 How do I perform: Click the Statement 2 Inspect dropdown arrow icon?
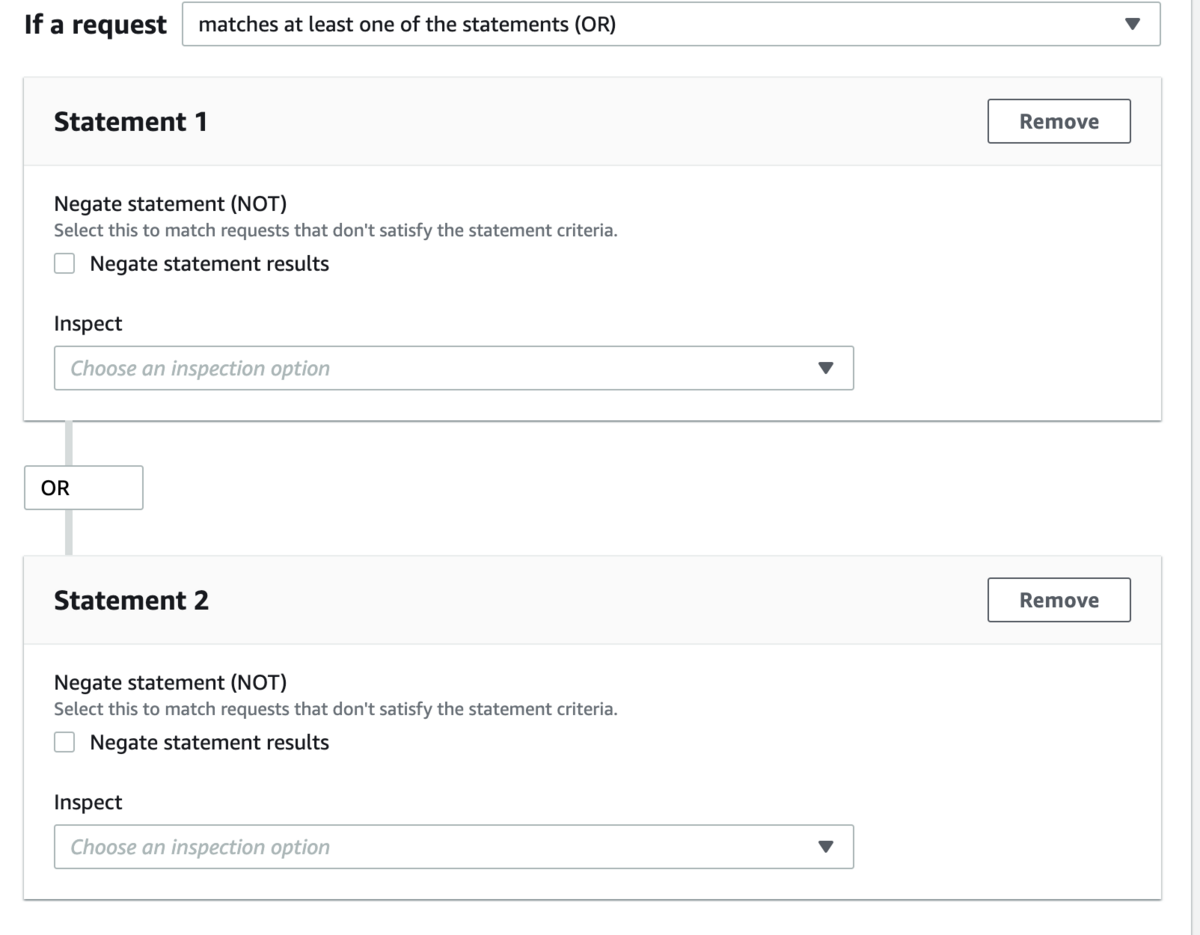[825, 847]
